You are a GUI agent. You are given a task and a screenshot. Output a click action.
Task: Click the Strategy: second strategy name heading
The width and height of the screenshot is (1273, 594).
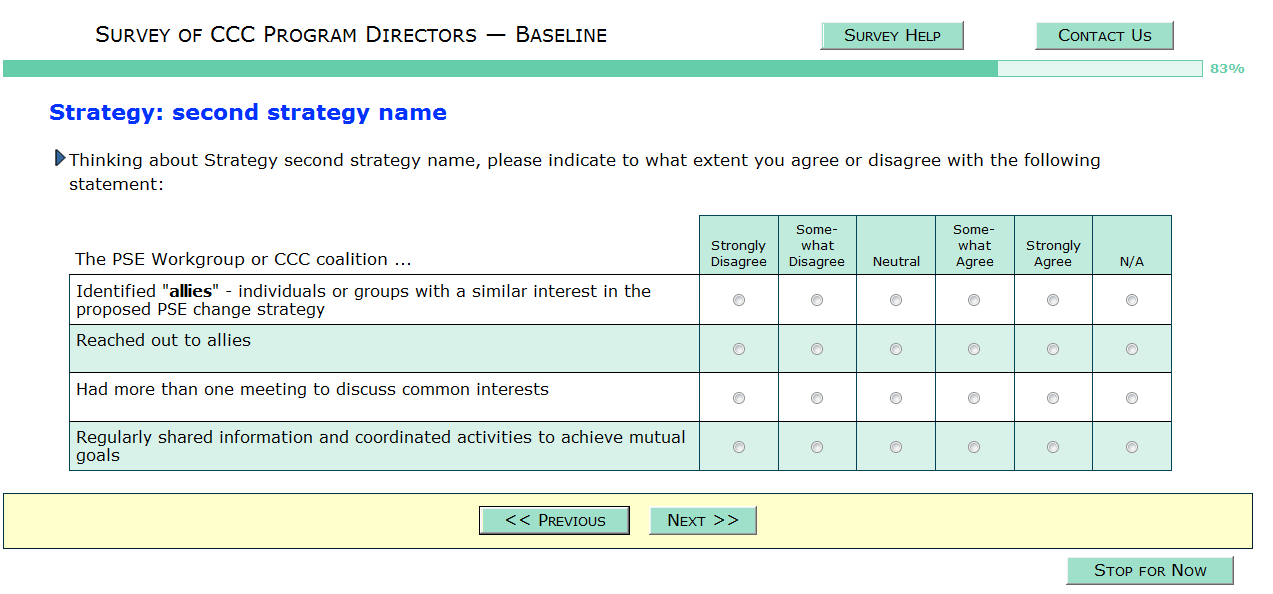pyautogui.click(x=248, y=113)
